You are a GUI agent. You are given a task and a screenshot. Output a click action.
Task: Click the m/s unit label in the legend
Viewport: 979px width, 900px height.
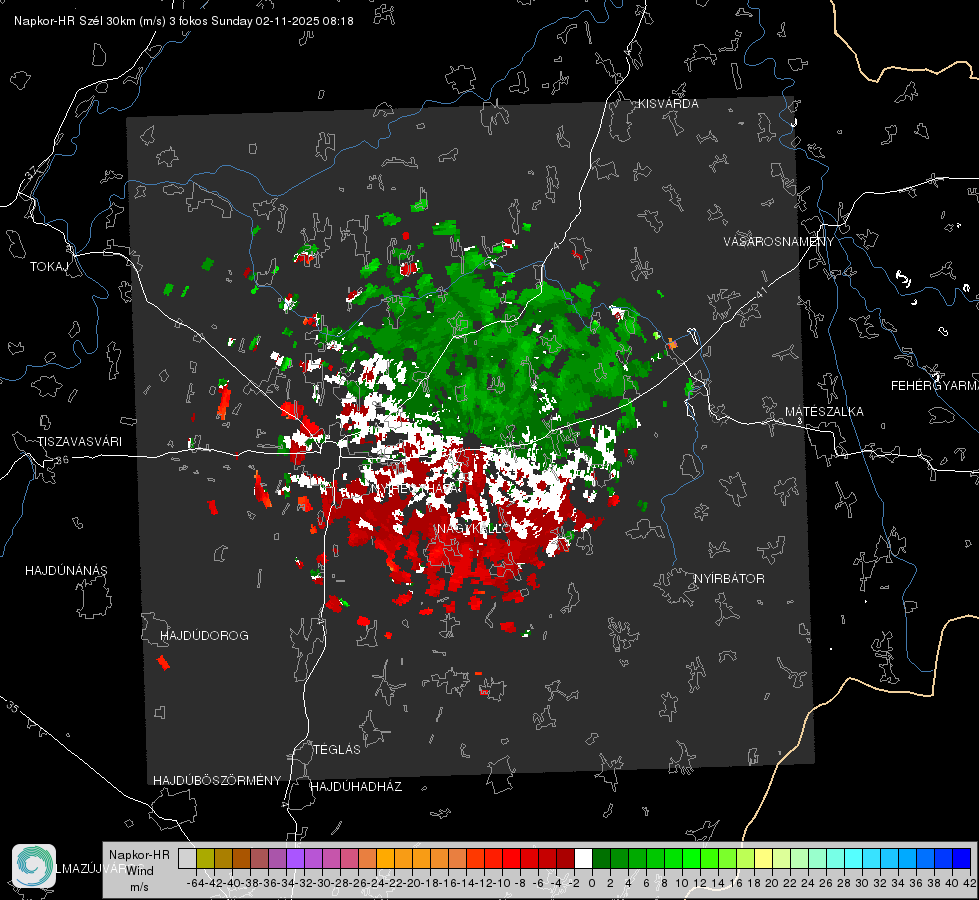[x=139, y=887]
